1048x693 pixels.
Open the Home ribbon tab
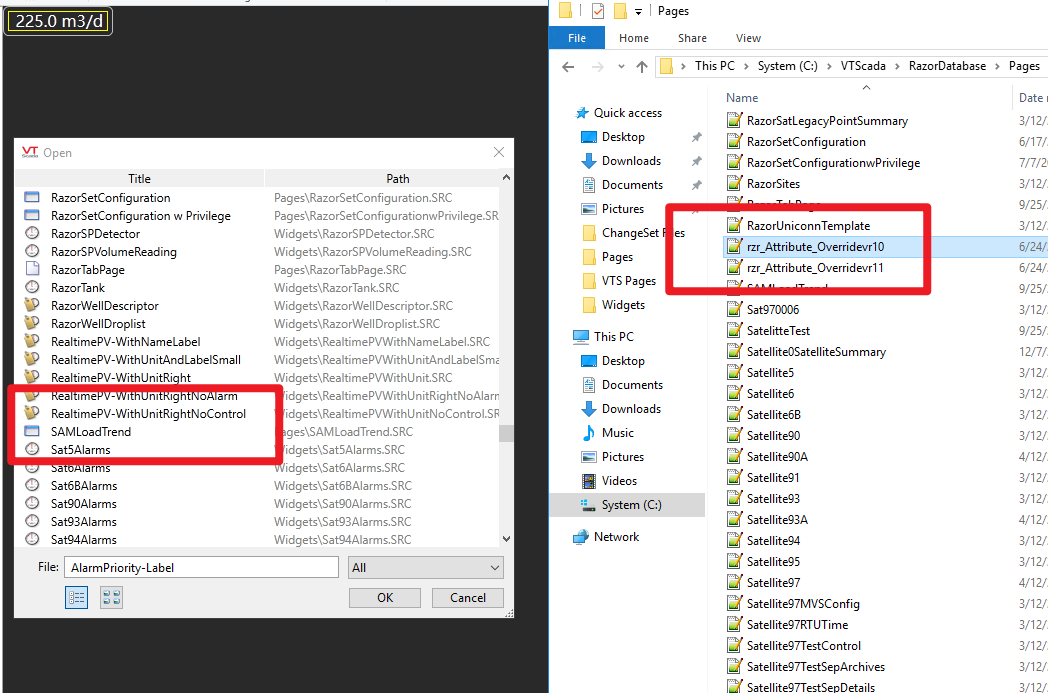tap(633, 38)
